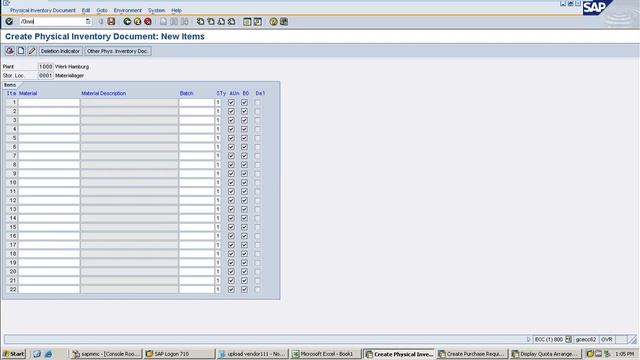Open the Help menu
Image resolution: width=640 pixels, height=360 pixels.
(176, 10)
